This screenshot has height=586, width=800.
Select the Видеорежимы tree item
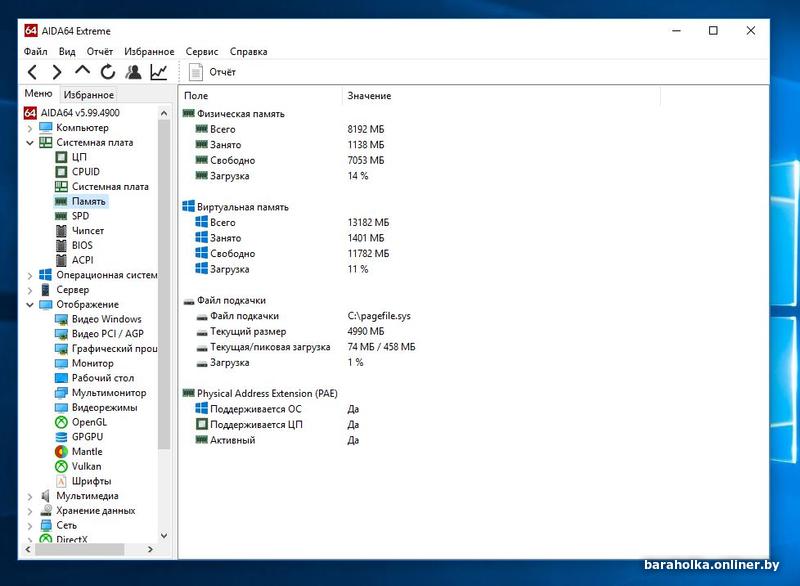(x=105, y=407)
